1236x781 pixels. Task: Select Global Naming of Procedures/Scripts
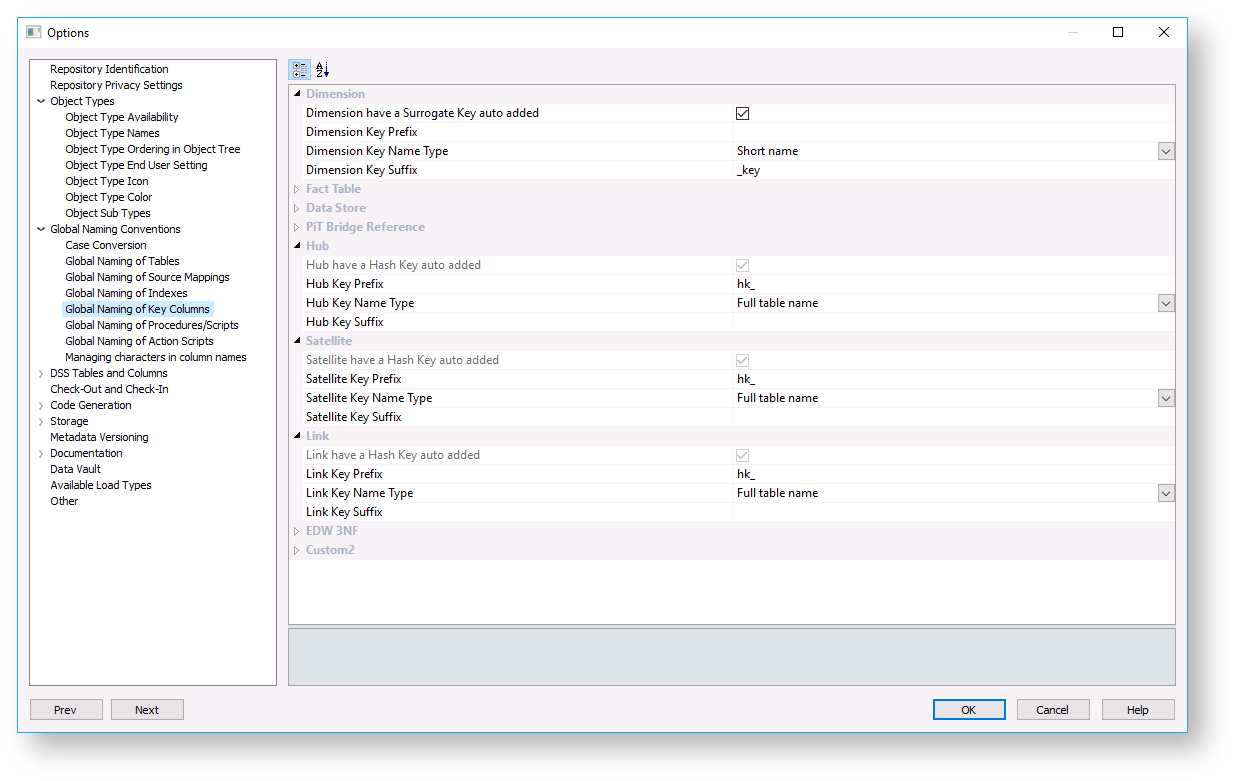click(x=152, y=325)
